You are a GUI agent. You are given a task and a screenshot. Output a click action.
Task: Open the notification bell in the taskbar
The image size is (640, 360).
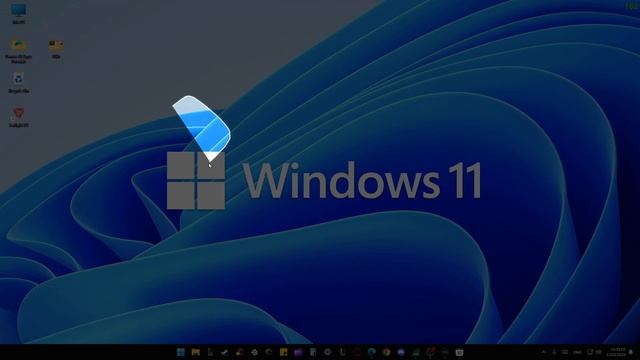coord(631,352)
